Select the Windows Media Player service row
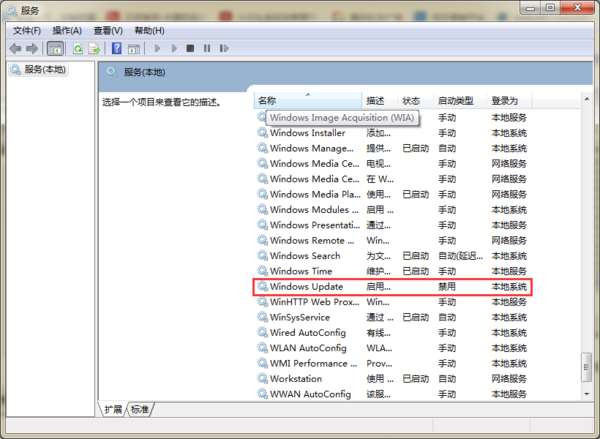This screenshot has height=439, width=600. 392,194
